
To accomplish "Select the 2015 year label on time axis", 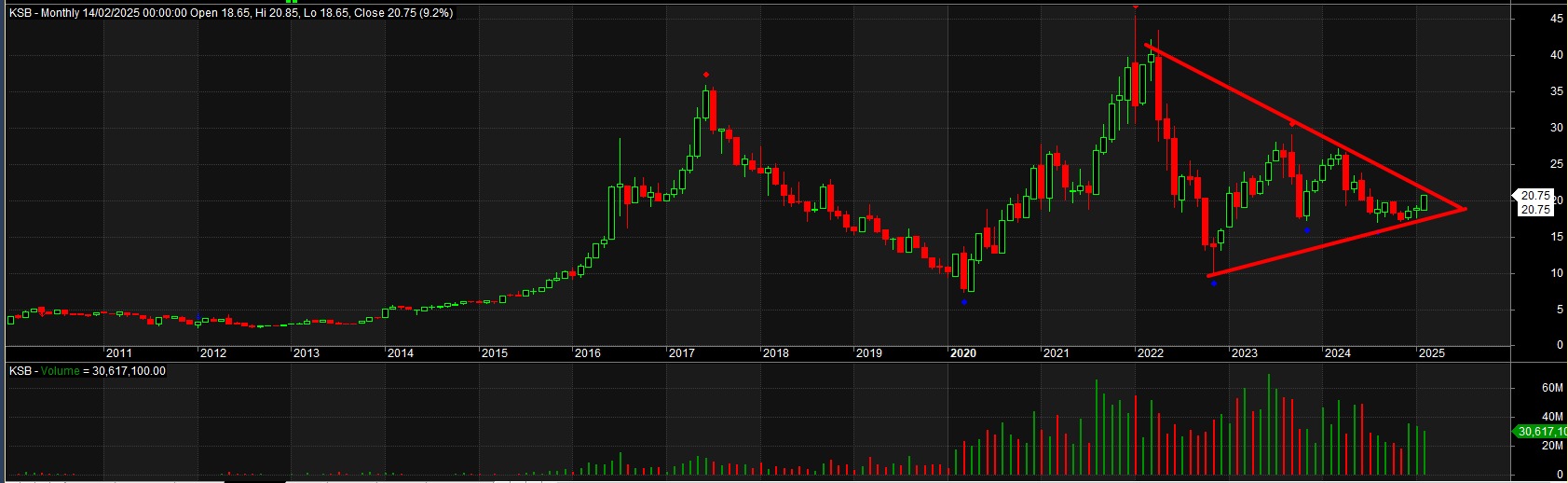I will pos(494,353).
